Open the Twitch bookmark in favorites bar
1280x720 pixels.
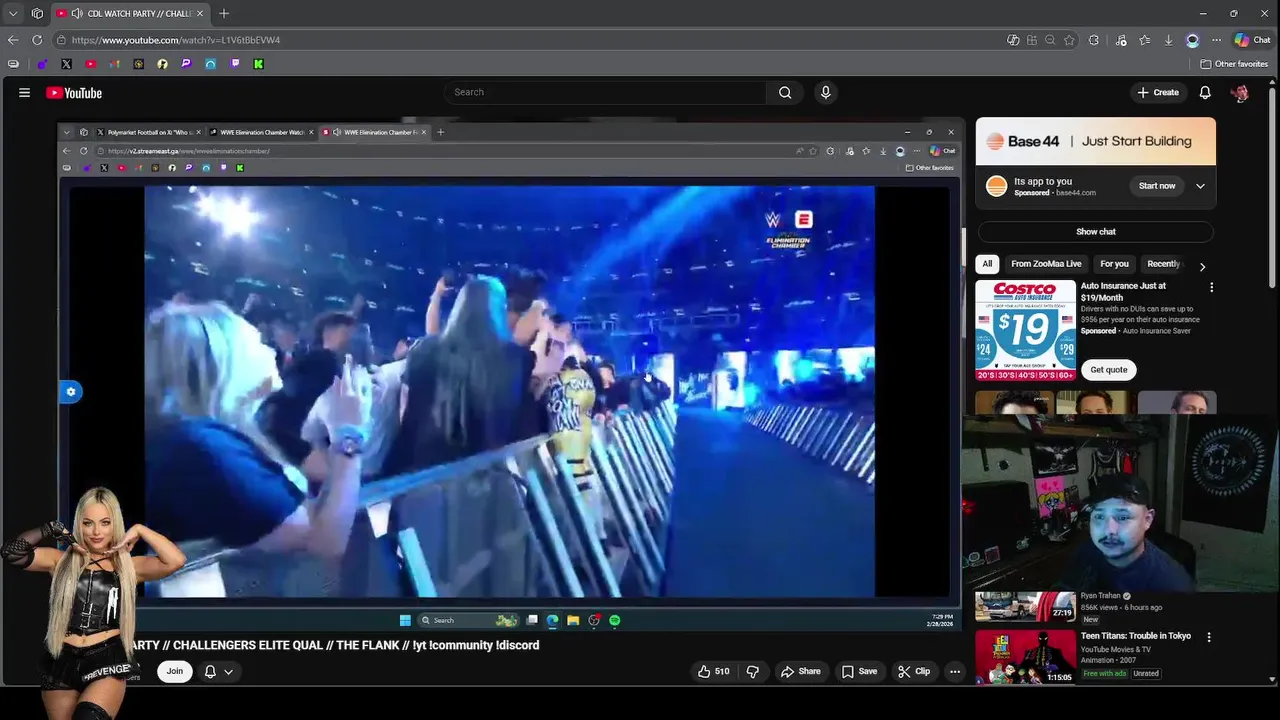(x=234, y=64)
